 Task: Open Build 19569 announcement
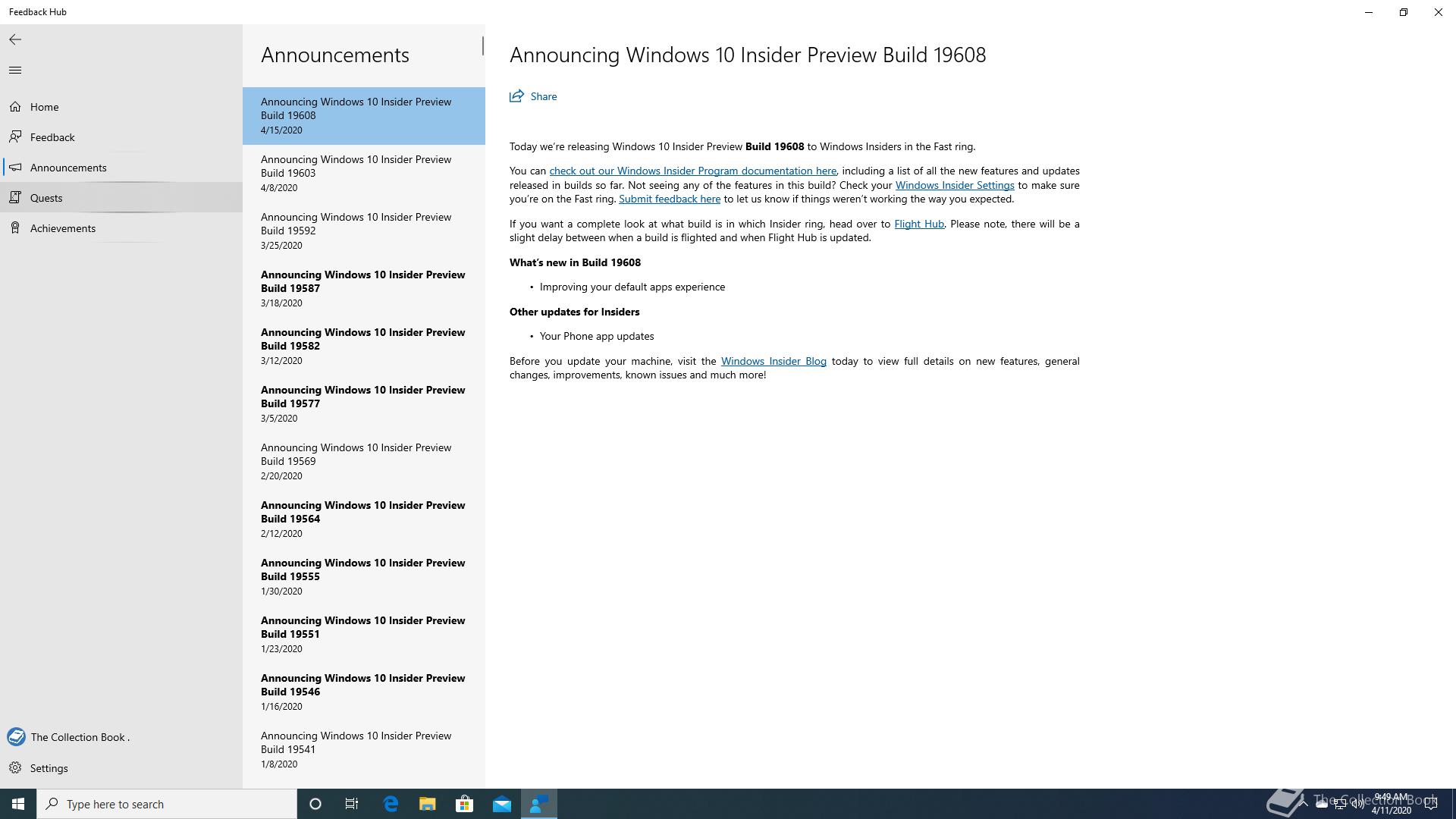364,461
